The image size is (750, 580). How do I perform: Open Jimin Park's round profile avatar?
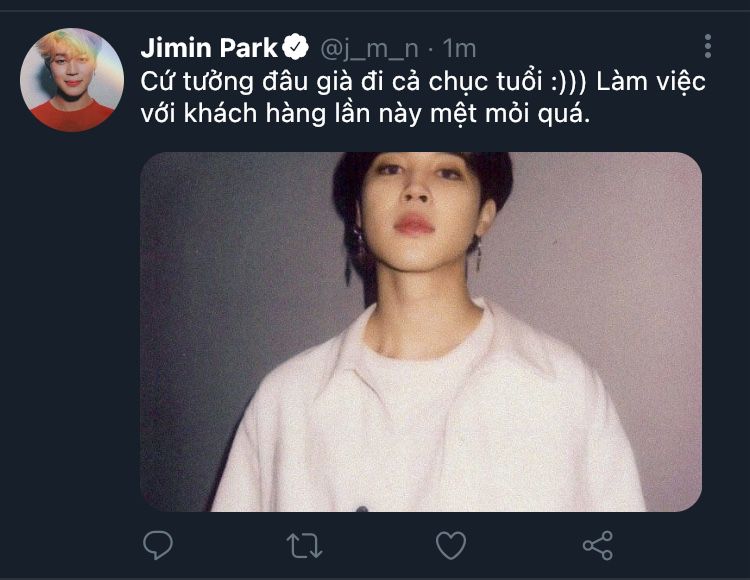tap(72, 80)
